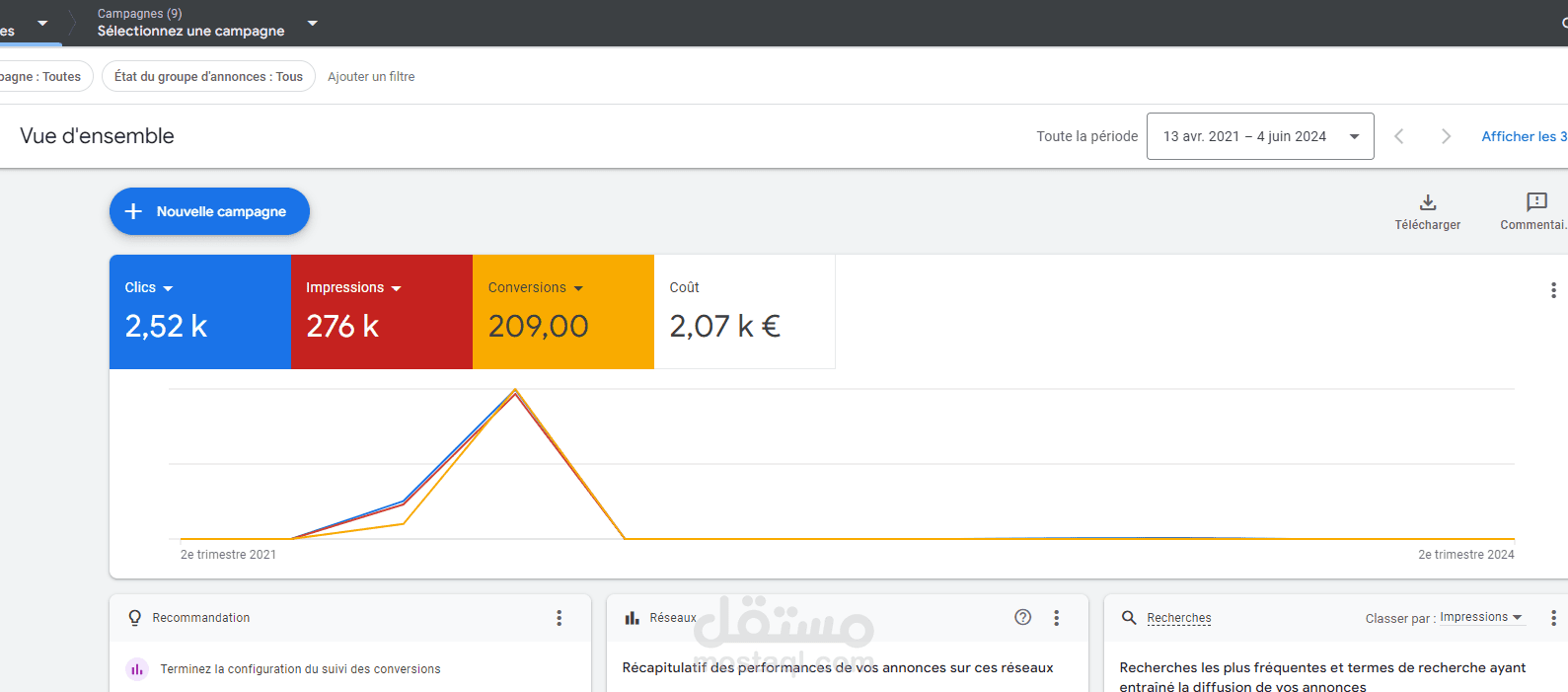Open Recherches card three-dot menu
The image size is (1568, 692).
(1553, 618)
